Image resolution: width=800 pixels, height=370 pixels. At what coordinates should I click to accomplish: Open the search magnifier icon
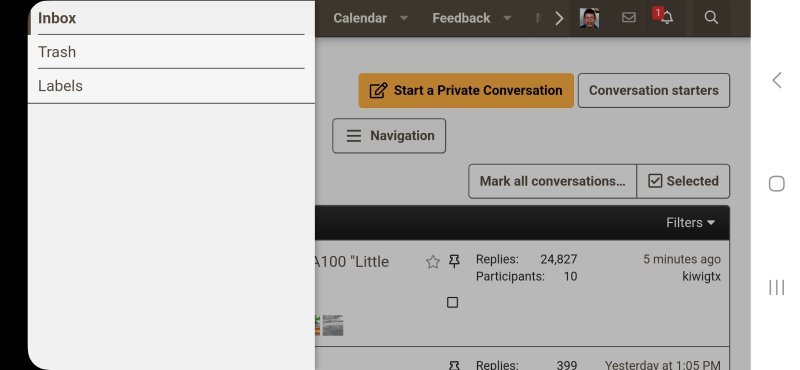click(711, 18)
